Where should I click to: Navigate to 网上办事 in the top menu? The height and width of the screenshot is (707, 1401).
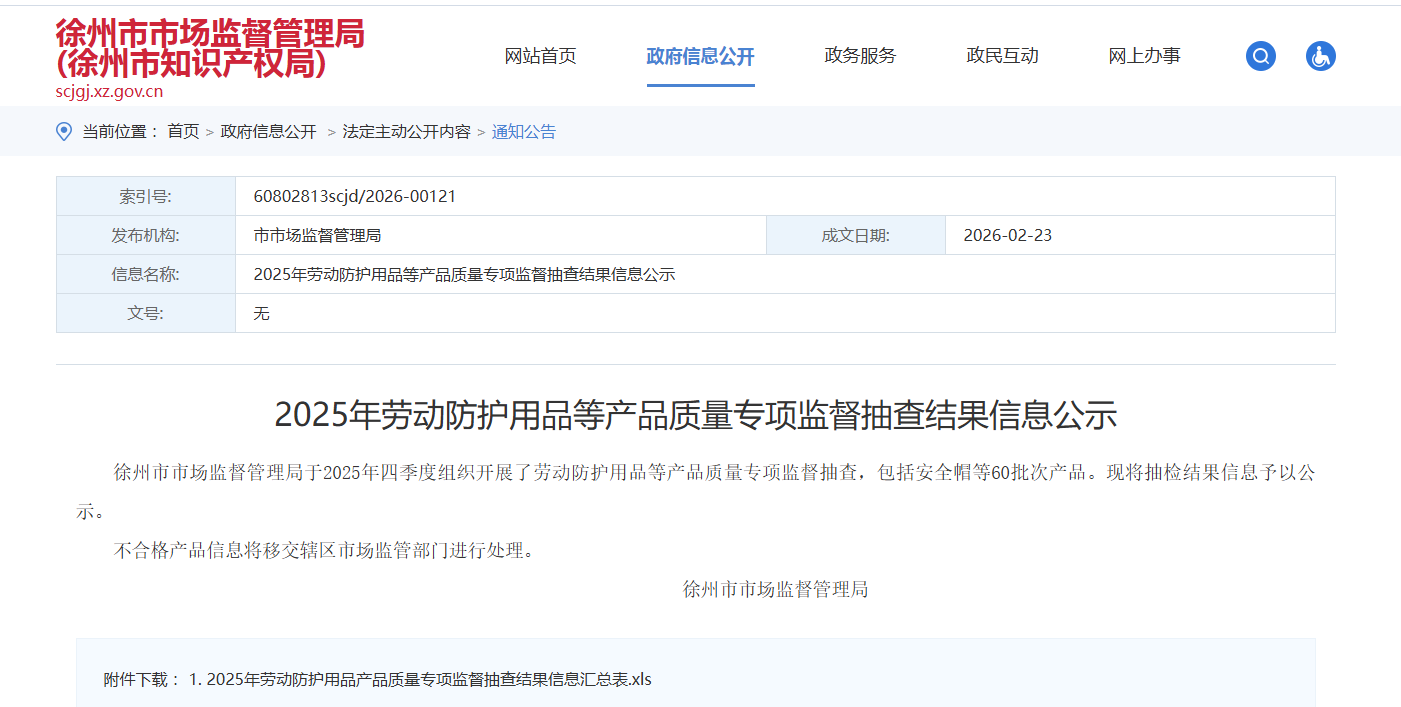pyautogui.click(x=1144, y=56)
